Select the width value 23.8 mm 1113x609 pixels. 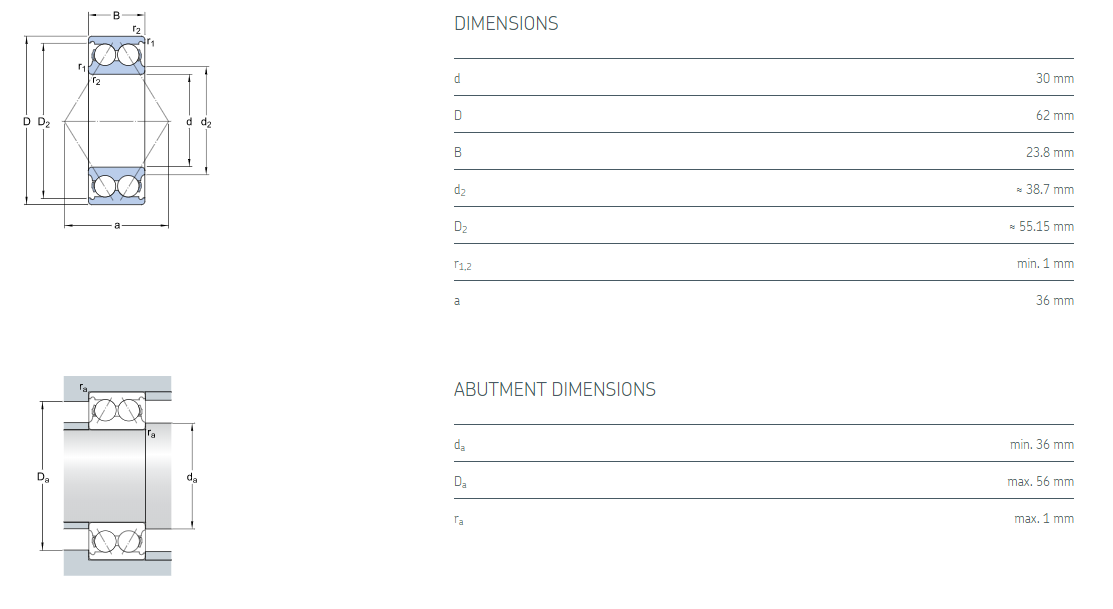click(x=1048, y=152)
